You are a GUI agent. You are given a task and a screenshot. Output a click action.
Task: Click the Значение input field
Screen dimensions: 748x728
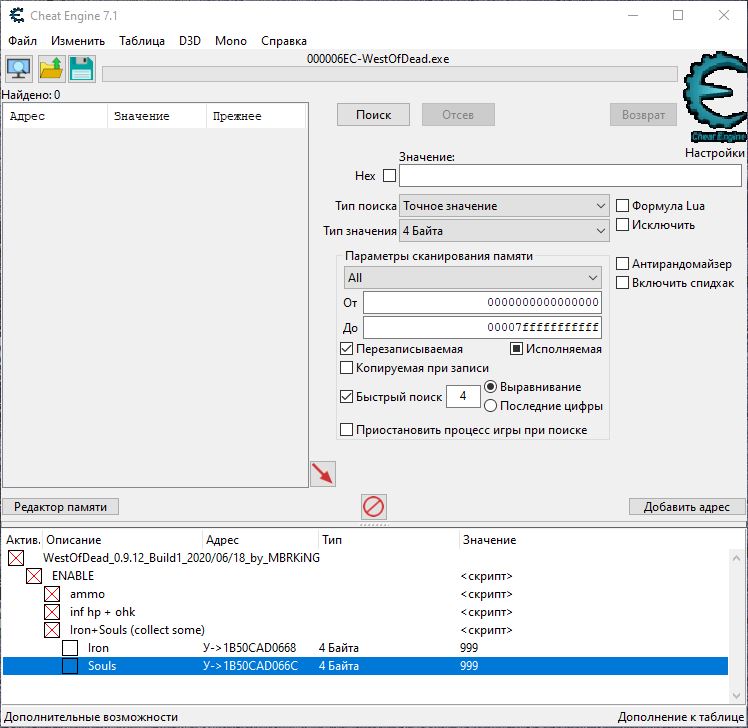pyautogui.click(x=570, y=176)
